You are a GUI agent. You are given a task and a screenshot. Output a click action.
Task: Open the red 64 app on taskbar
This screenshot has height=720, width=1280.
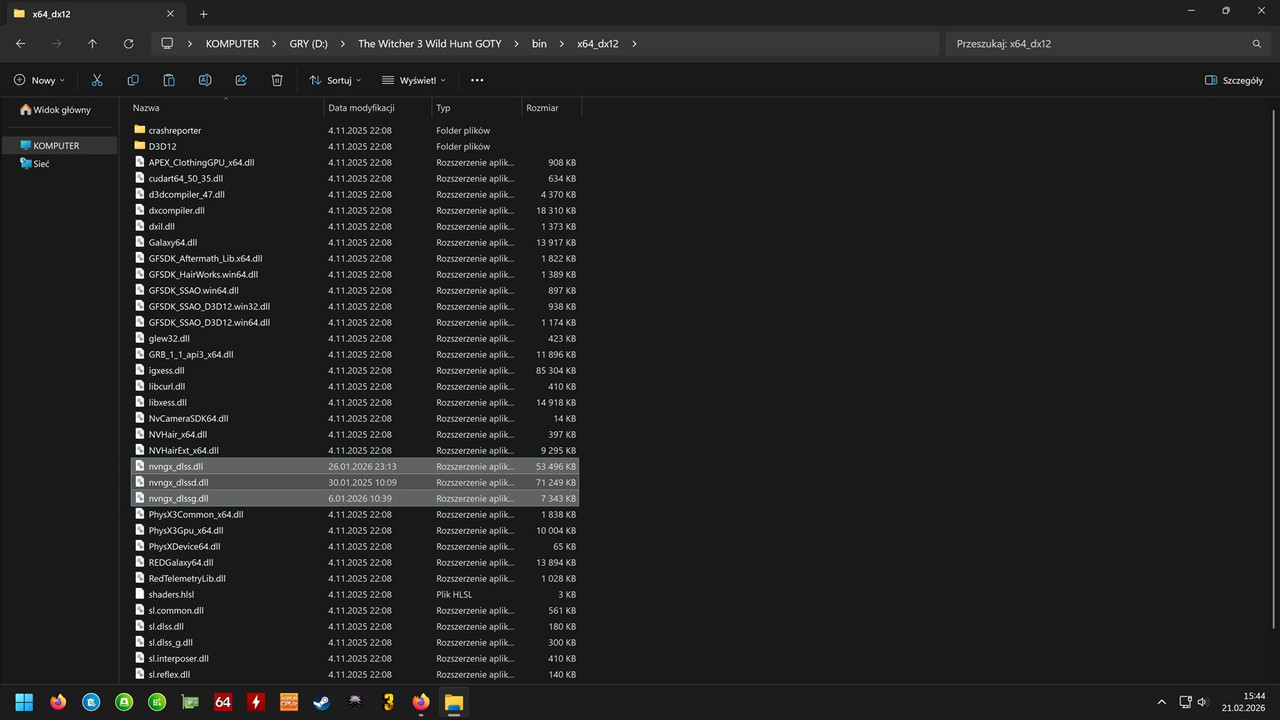222,702
